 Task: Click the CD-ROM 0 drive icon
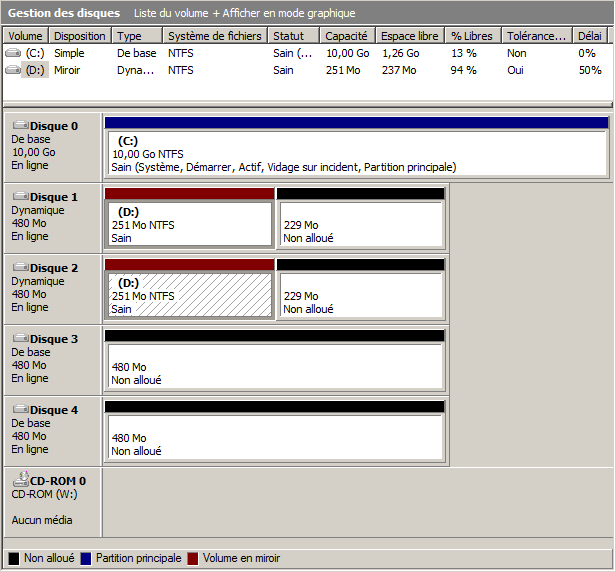(21, 480)
